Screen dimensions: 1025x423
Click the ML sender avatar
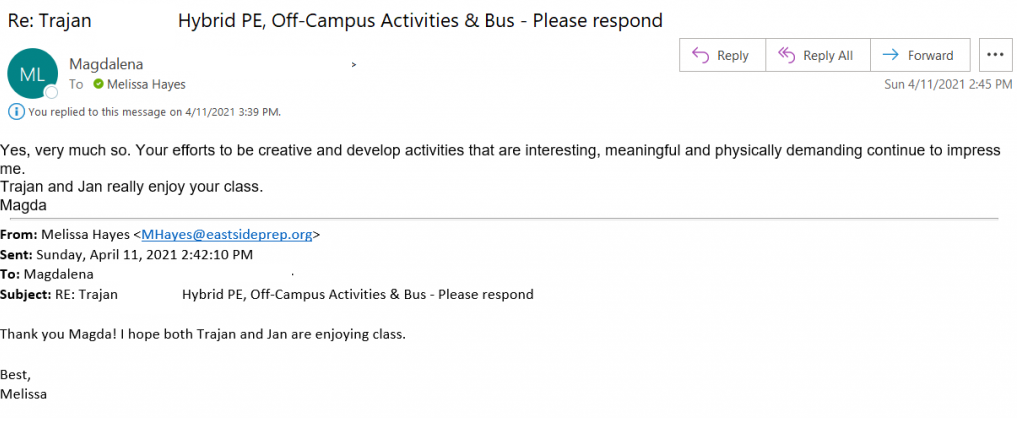coord(32,74)
